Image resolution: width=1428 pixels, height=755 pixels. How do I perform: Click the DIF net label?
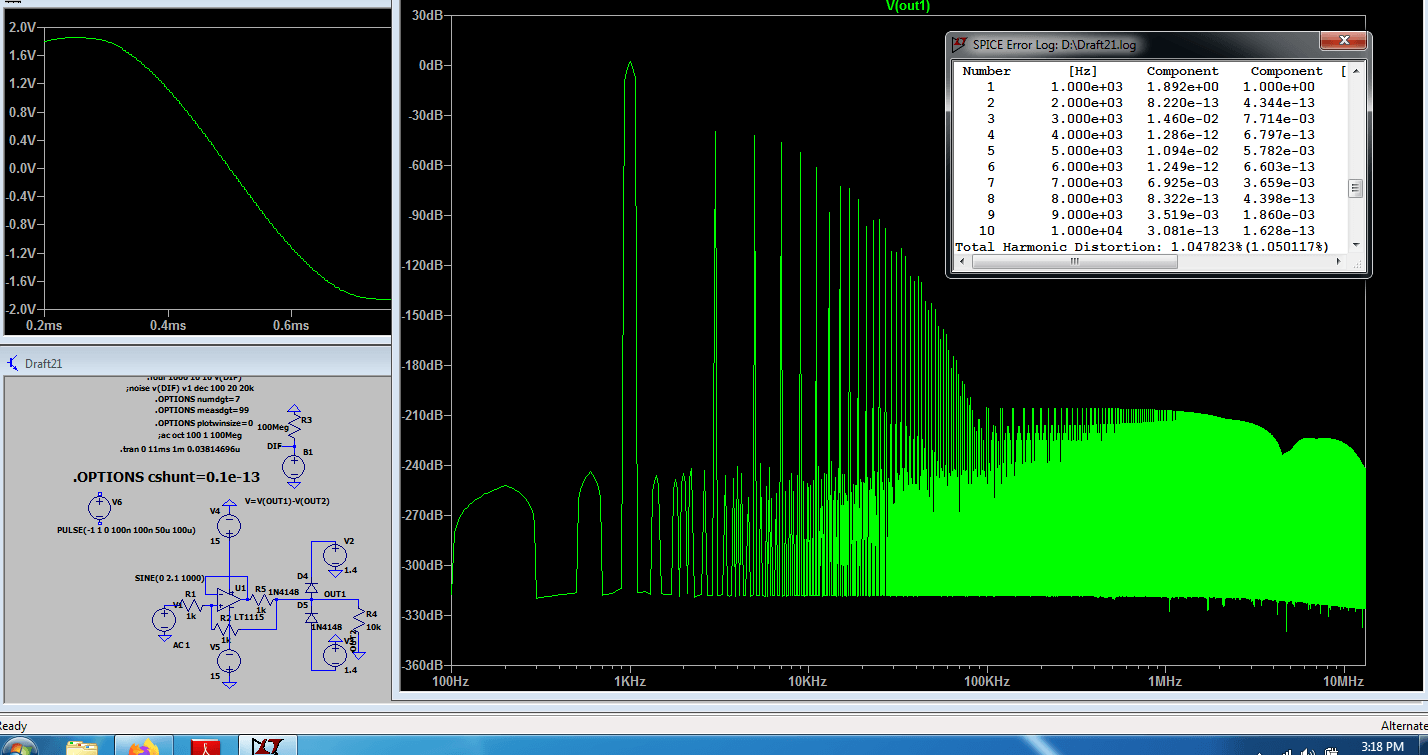click(x=274, y=446)
